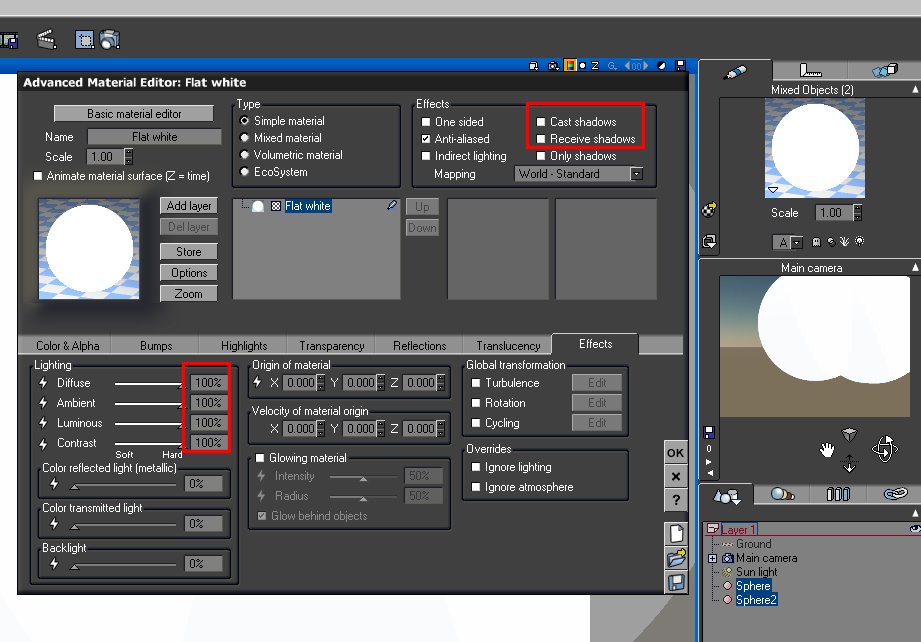
Task: Toggle Layer 1 visibility eye icon
Action: click(x=915, y=529)
